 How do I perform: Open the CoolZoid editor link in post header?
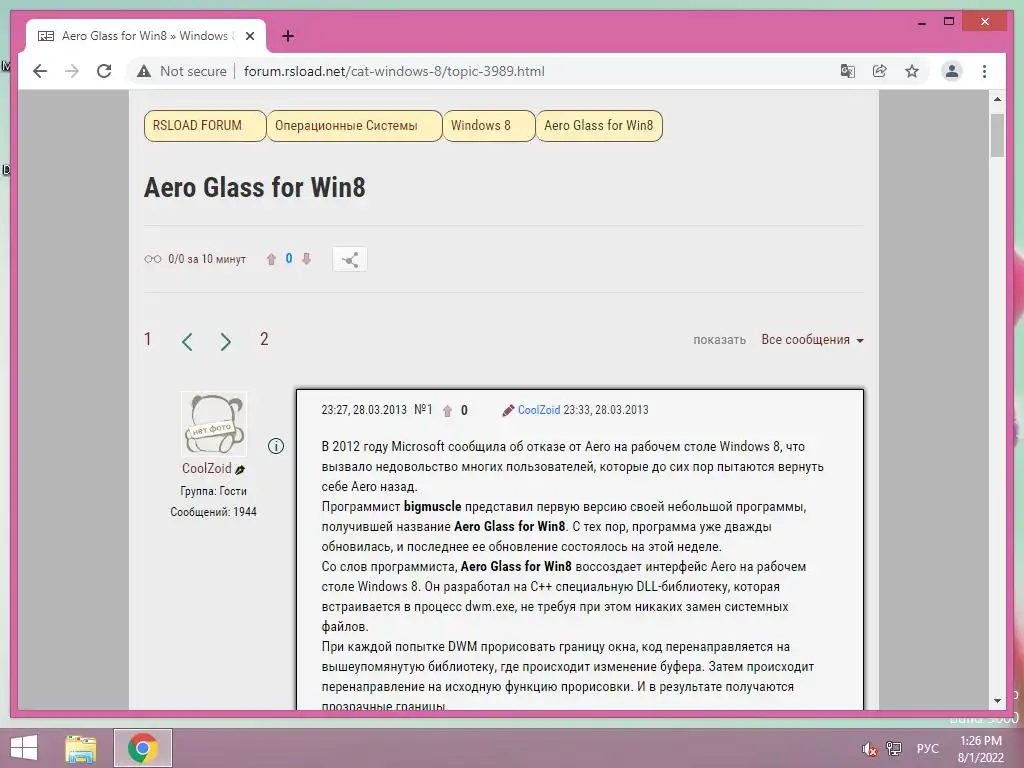click(539, 410)
